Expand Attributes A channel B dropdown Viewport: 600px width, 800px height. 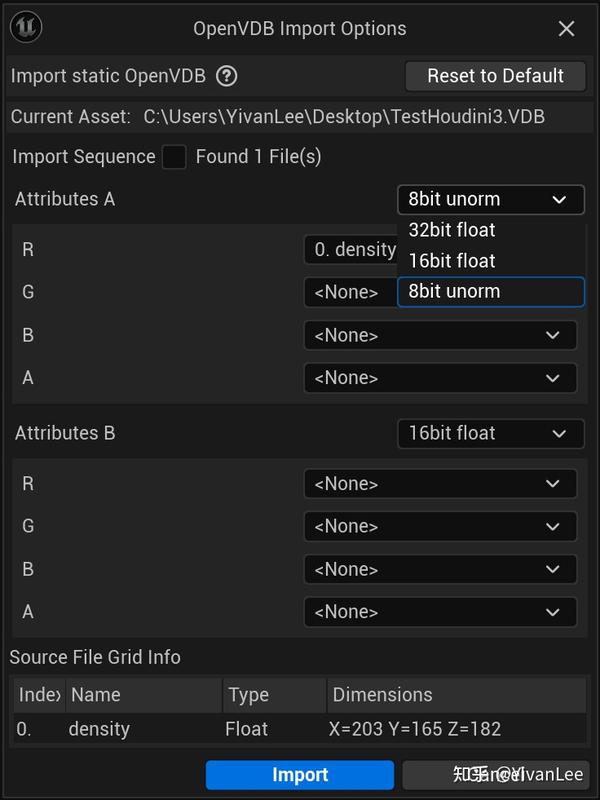pyautogui.click(x=440, y=335)
